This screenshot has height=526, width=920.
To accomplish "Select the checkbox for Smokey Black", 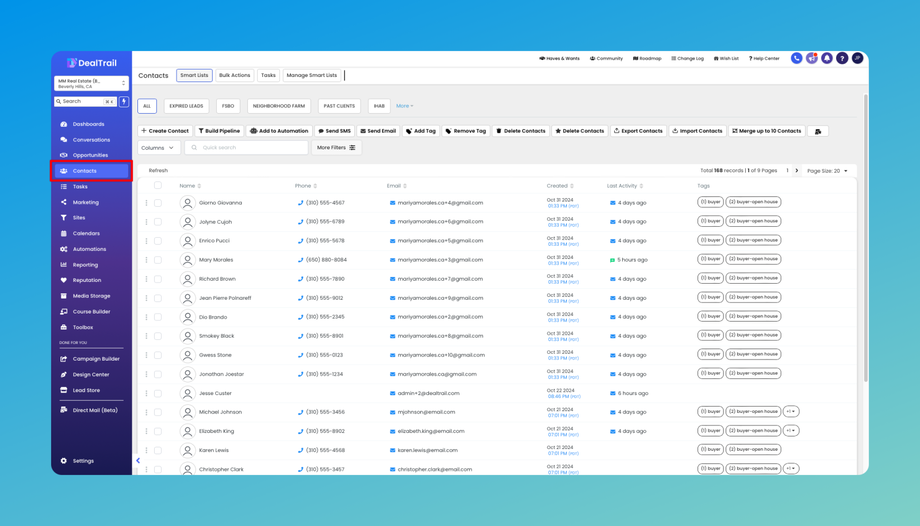I will [x=158, y=336].
